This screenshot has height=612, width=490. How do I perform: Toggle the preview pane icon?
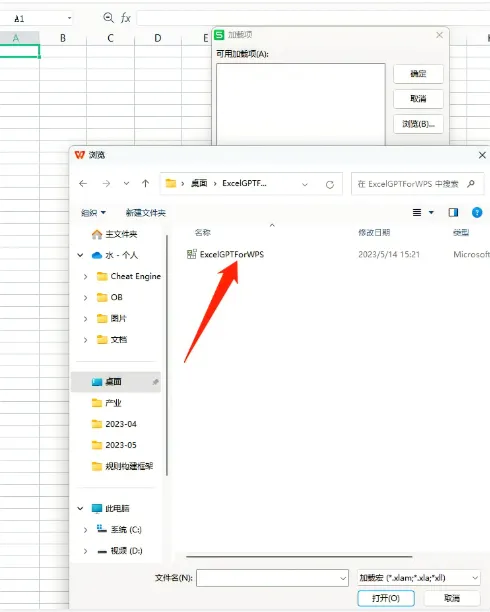[x=453, y=212]
